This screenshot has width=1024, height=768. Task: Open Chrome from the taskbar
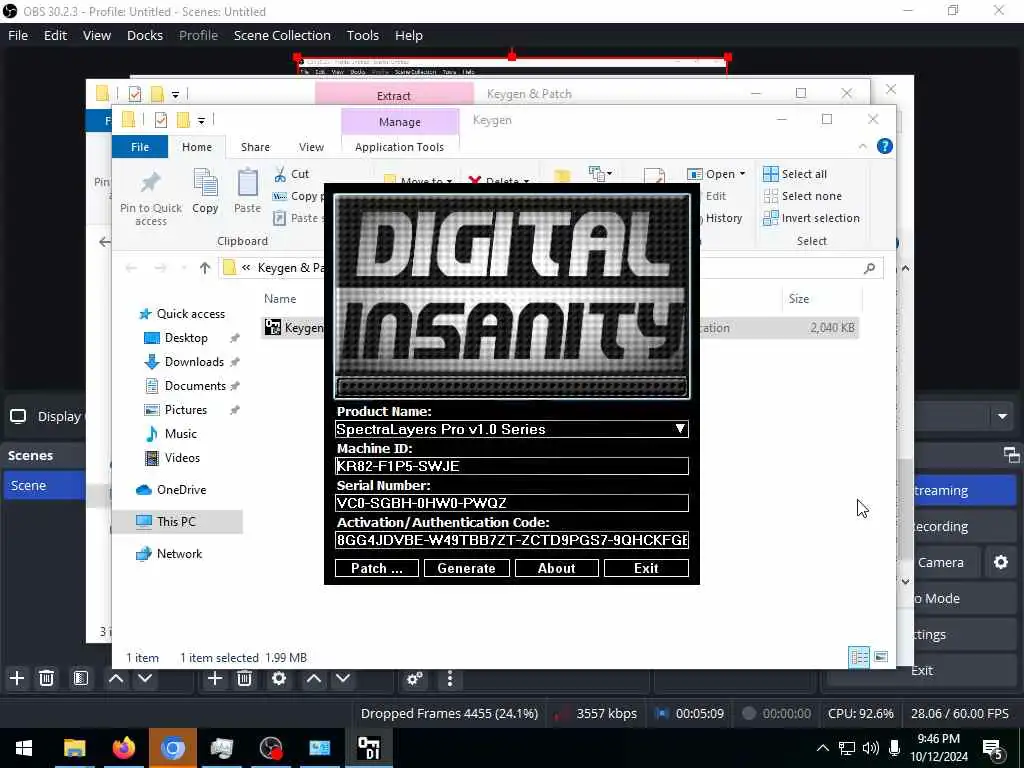172,748
